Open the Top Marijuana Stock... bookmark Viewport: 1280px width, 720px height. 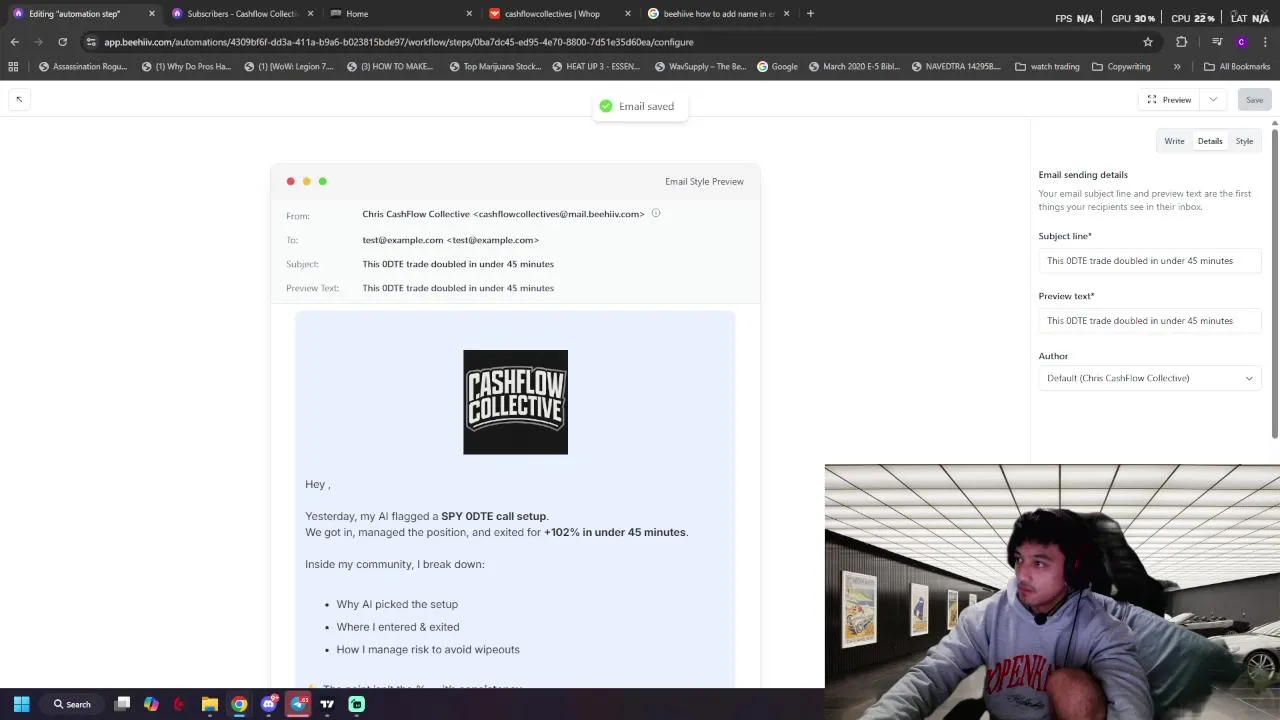coord(495,66)
